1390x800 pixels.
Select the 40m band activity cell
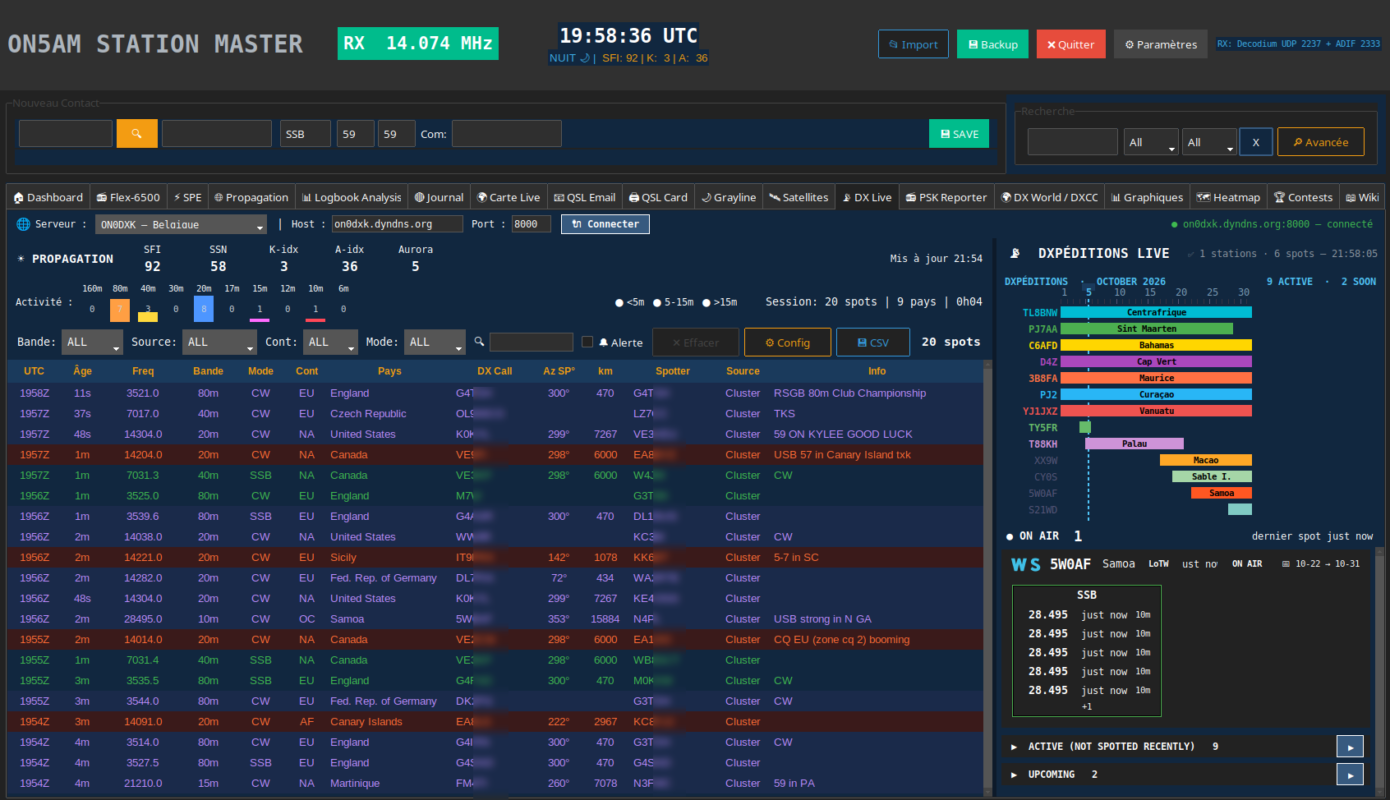pos(148,310)
